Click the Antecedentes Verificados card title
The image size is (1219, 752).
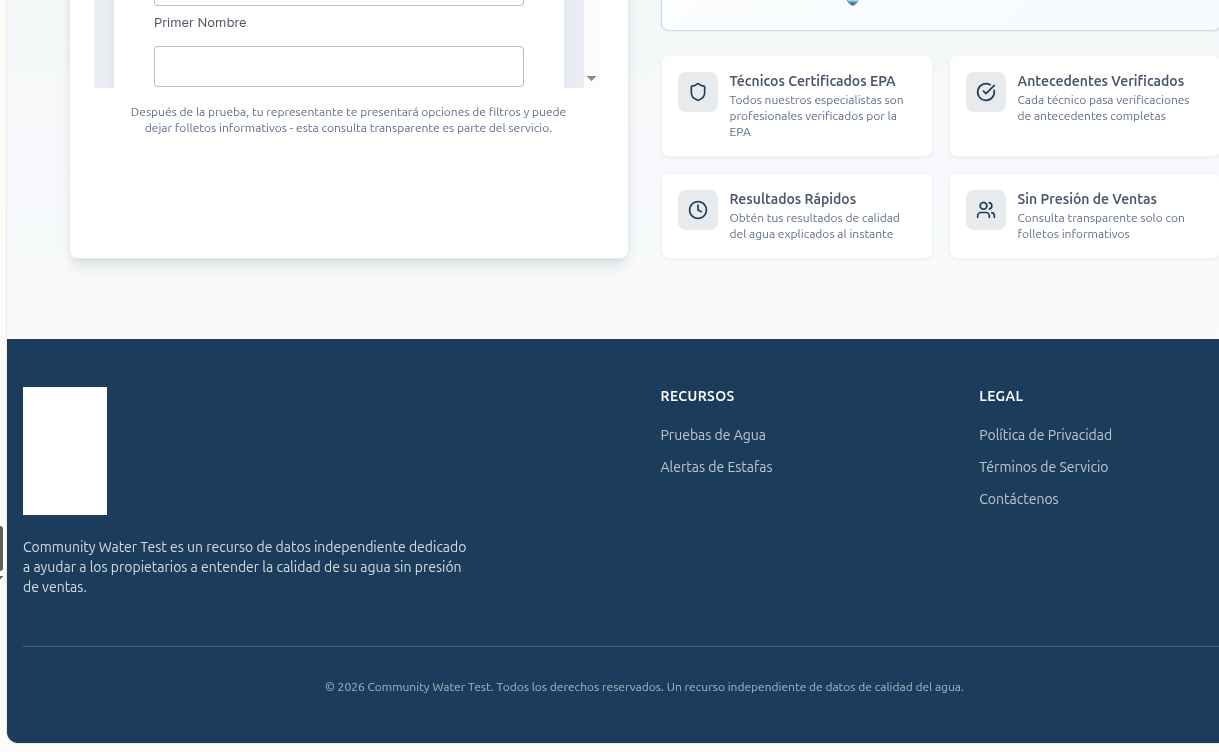[1100, 81]
